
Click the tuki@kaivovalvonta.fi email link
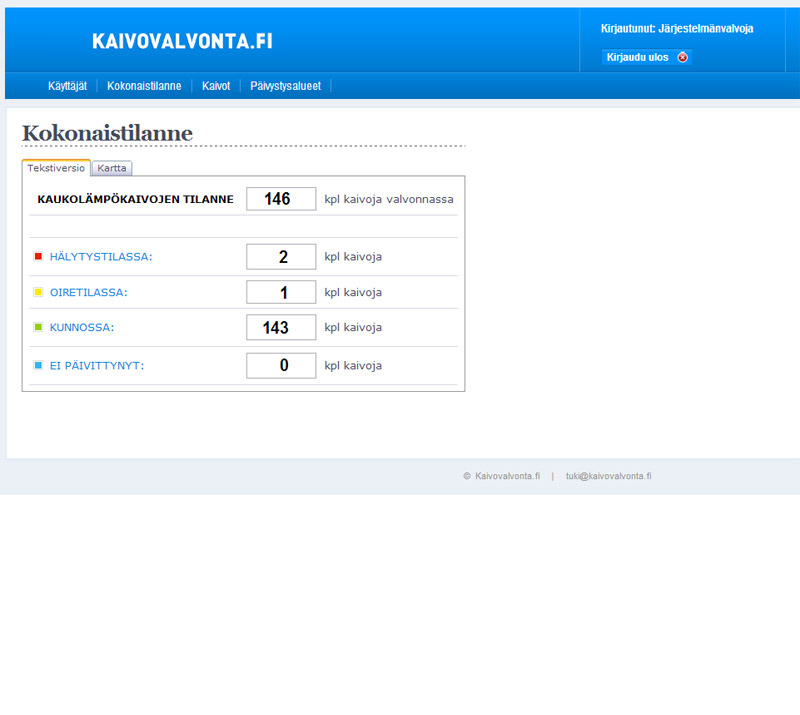pyautogui.click(x=608, y=476)
